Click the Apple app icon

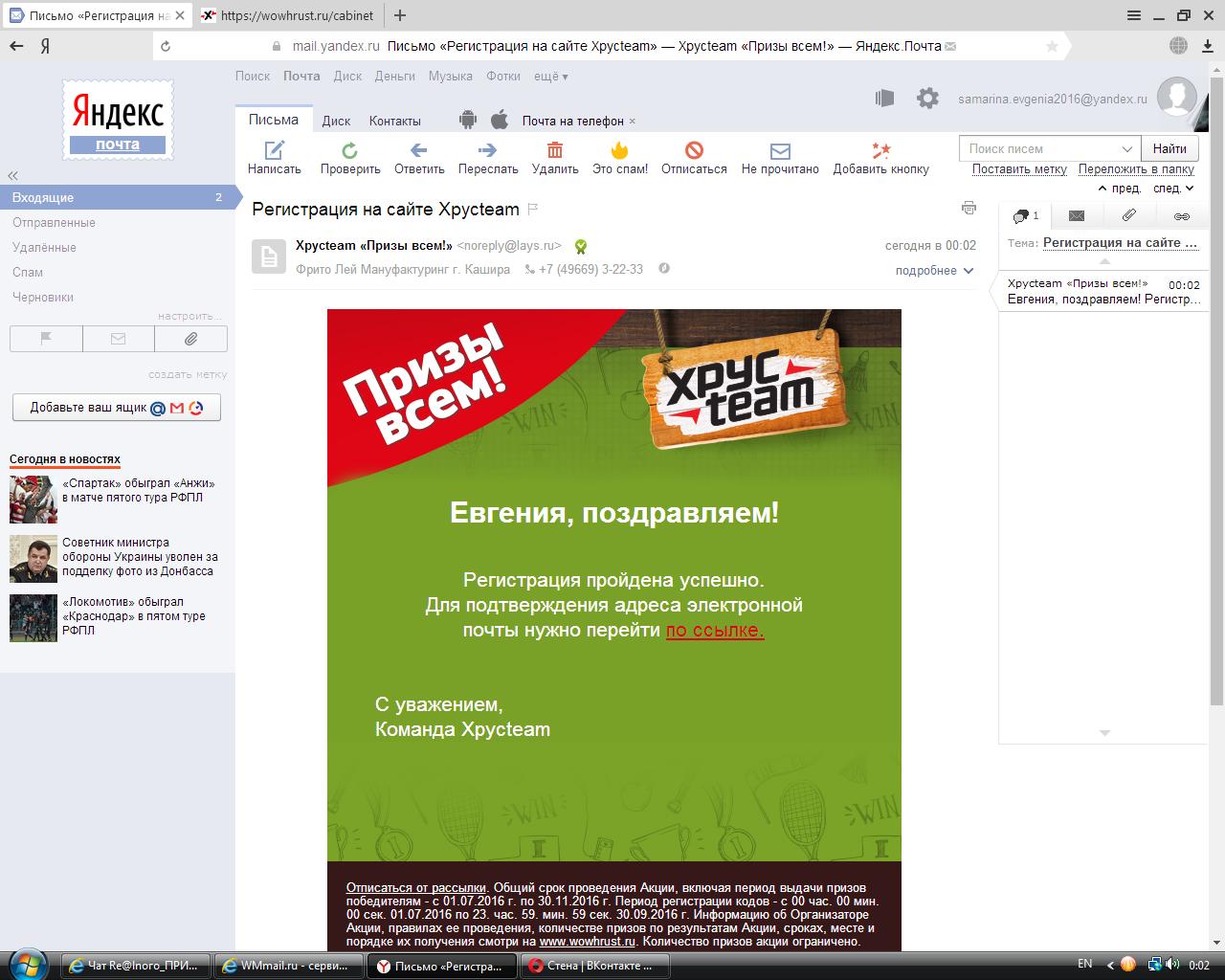click(499, 120)
